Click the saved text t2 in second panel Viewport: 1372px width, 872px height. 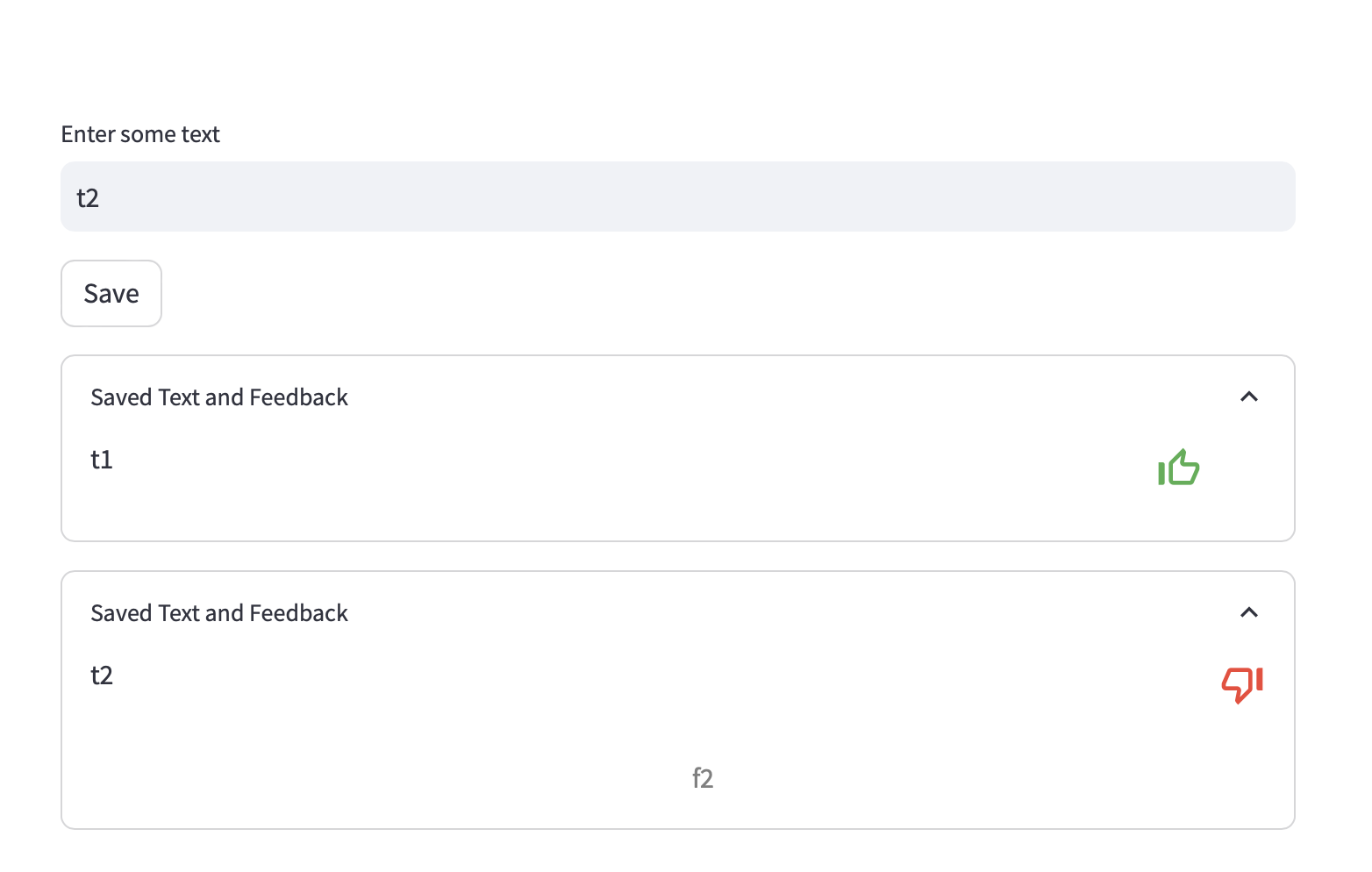click(x=102, y=675)
